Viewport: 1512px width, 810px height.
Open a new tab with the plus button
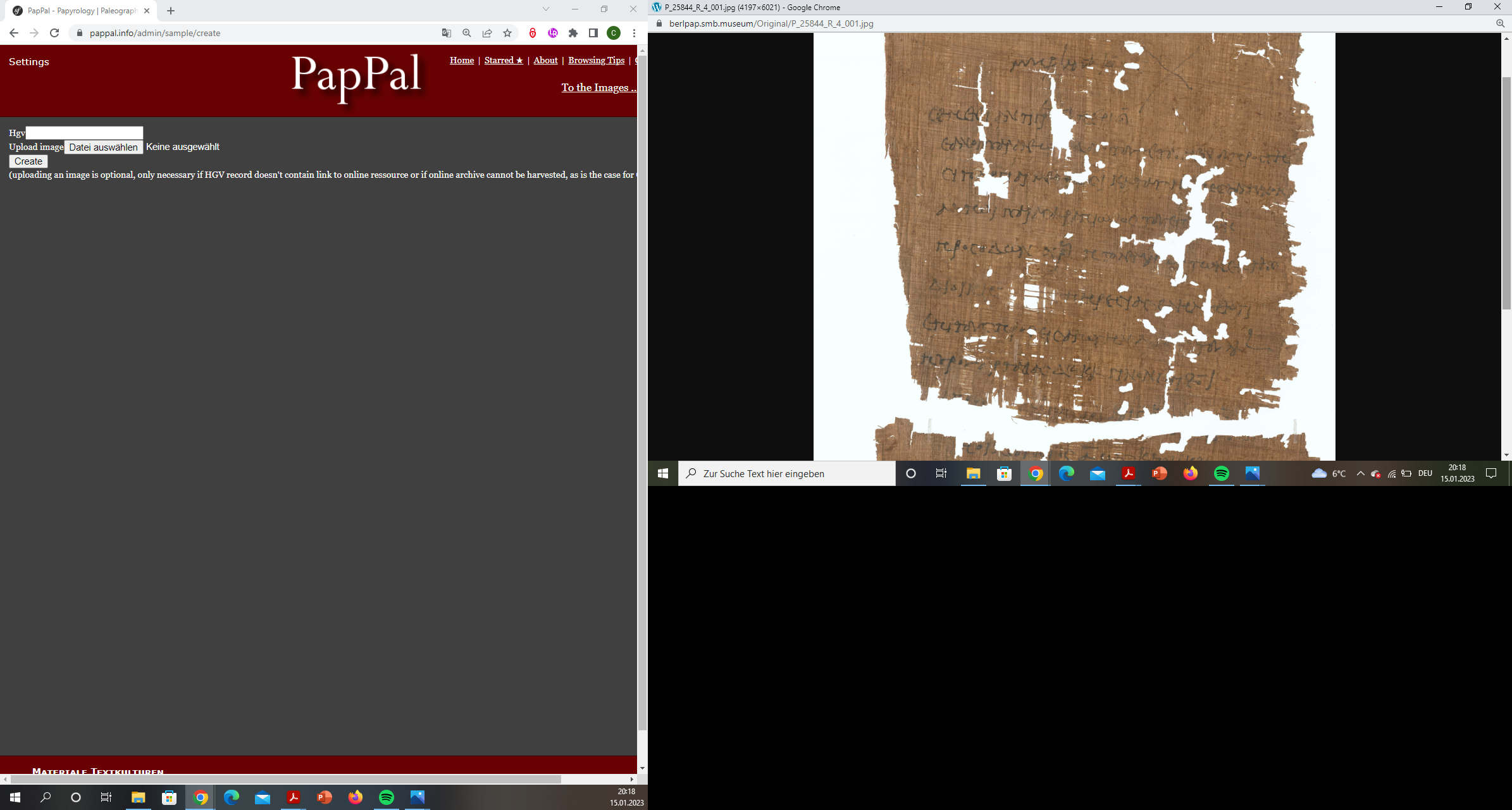pos(171,11)
